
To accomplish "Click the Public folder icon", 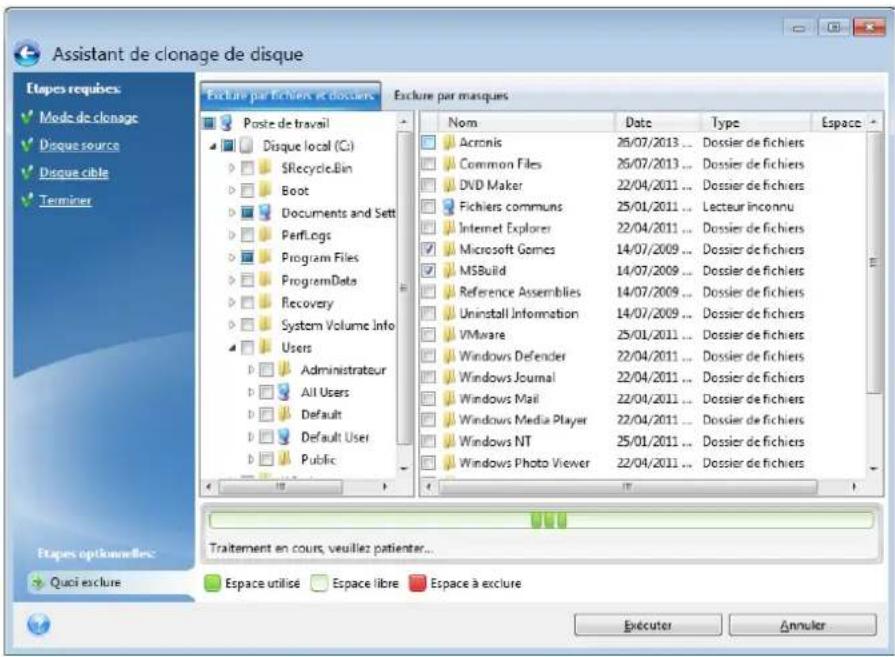I will (x=284, y=459).
